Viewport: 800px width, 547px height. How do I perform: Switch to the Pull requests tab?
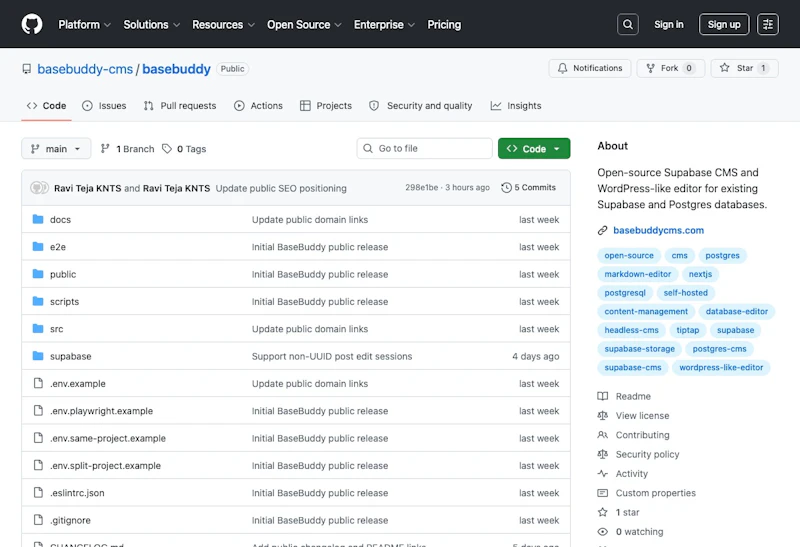pyautogui.click(x=180, y=106)
